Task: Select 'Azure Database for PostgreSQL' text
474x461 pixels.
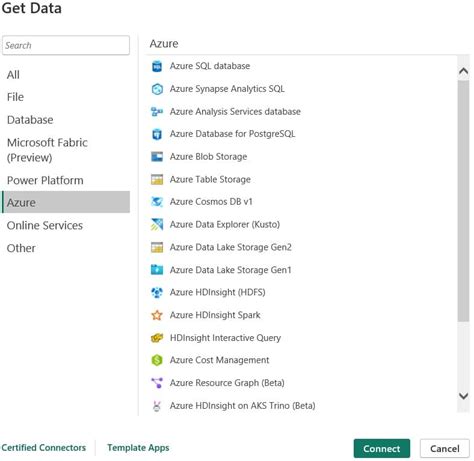Action: tap(232, 134)
